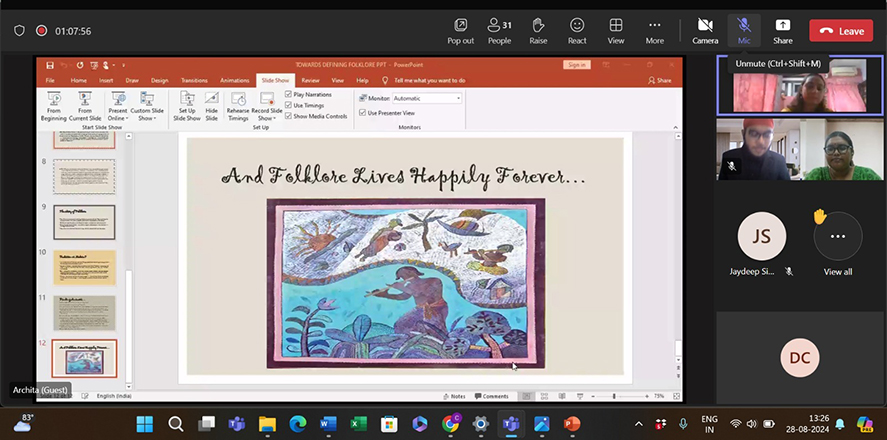Uncheck Show Media Controls
The height and width of the screenshot is (440, 887).
click(289, 116)
